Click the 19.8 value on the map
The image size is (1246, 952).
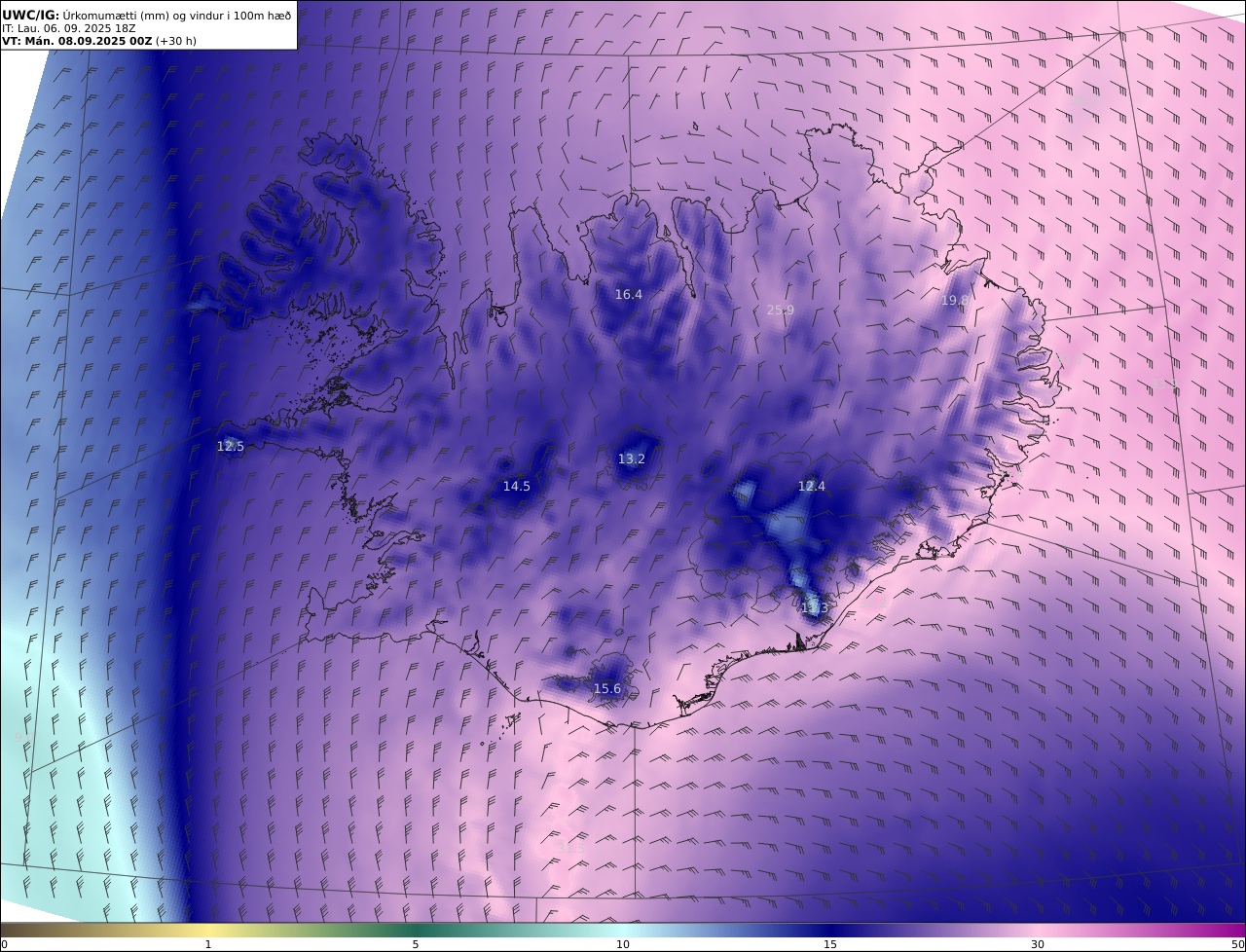[955, 300]
